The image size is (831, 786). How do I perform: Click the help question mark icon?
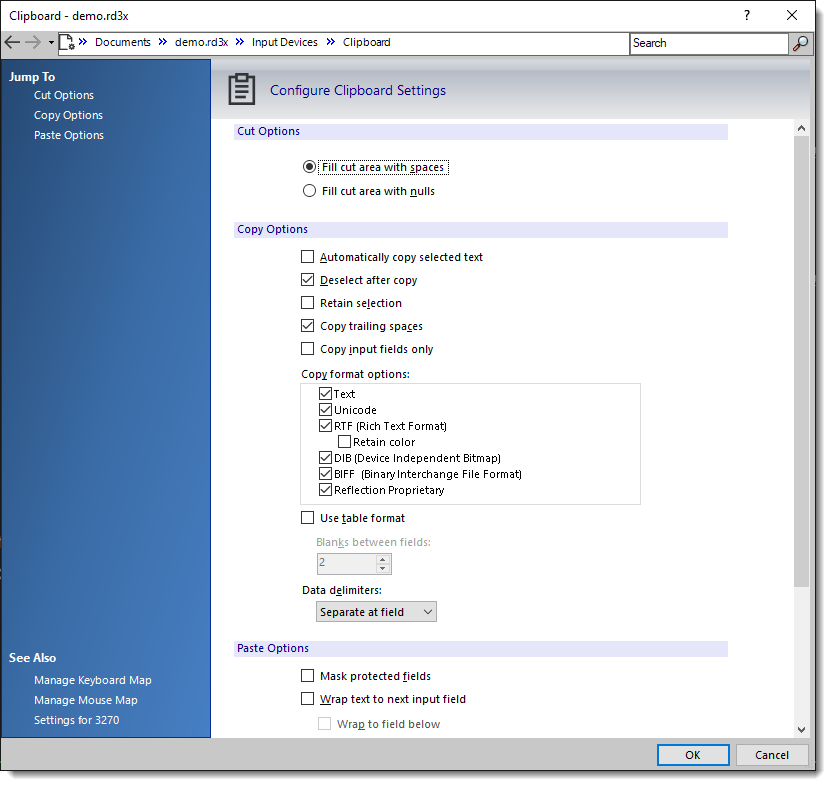[x=747, y=15]
